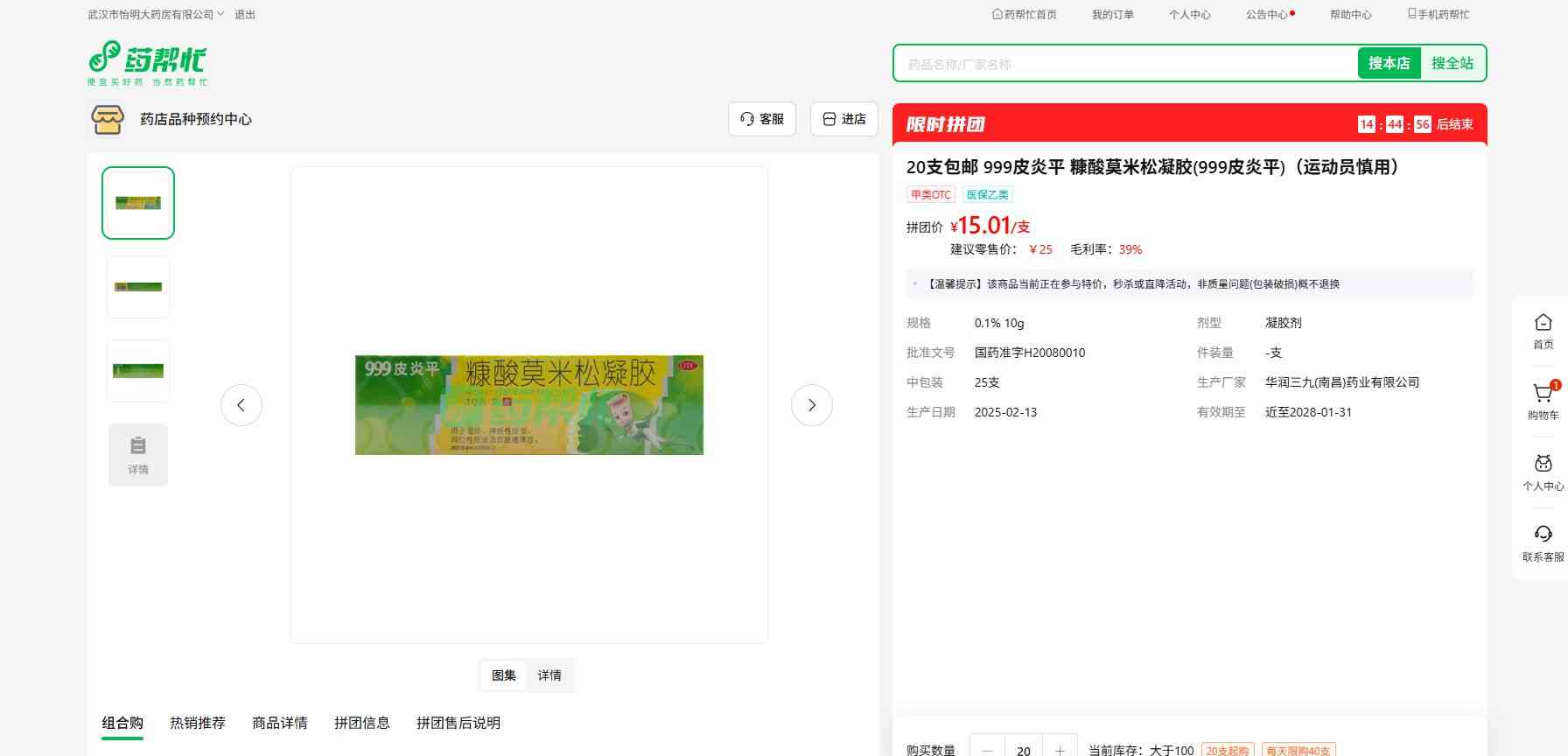Open 个人中心 from the sidebar icon
The height and width of the screenshot is (756, 1568).
1543,465
